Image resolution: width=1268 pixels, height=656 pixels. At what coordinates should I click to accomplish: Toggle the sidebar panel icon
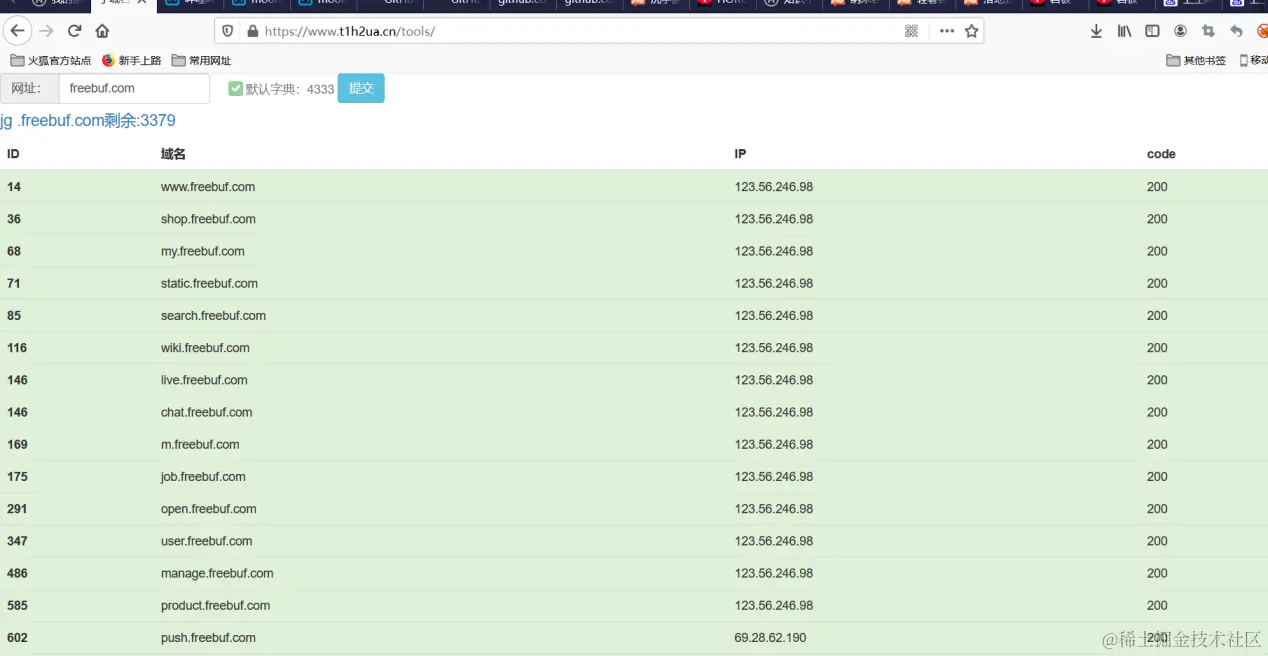[1152, 31]
